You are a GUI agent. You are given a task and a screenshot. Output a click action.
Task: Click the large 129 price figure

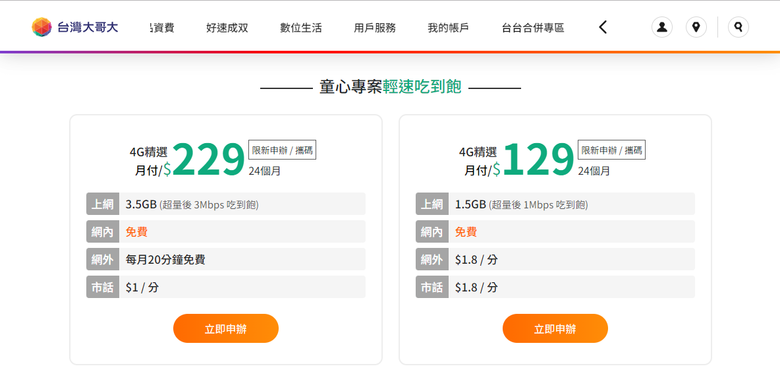pos(539,160)
